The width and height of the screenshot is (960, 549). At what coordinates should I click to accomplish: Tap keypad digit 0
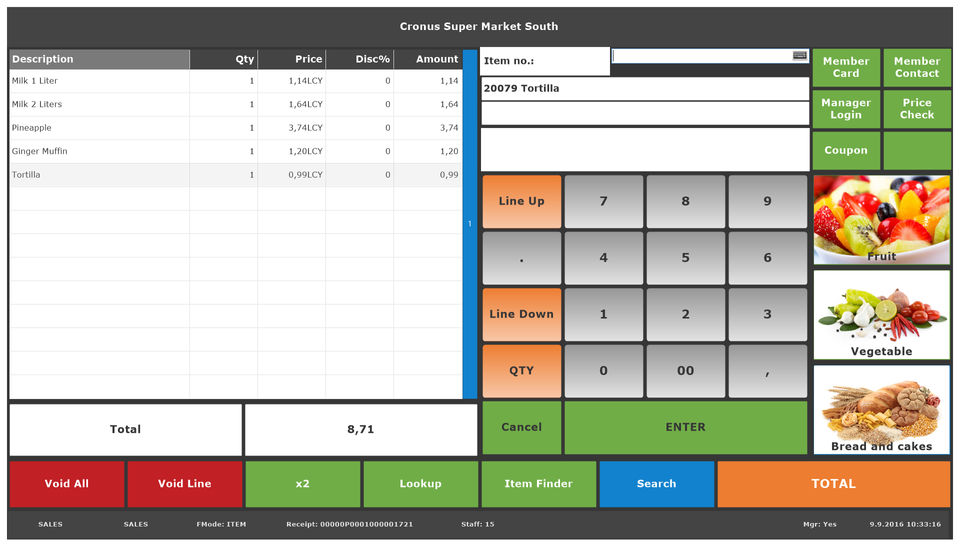[604, 370]
